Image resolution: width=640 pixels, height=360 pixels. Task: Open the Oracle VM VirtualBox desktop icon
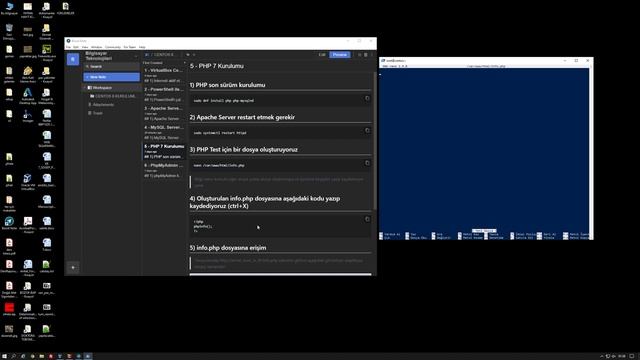click(x=28, y=182)
